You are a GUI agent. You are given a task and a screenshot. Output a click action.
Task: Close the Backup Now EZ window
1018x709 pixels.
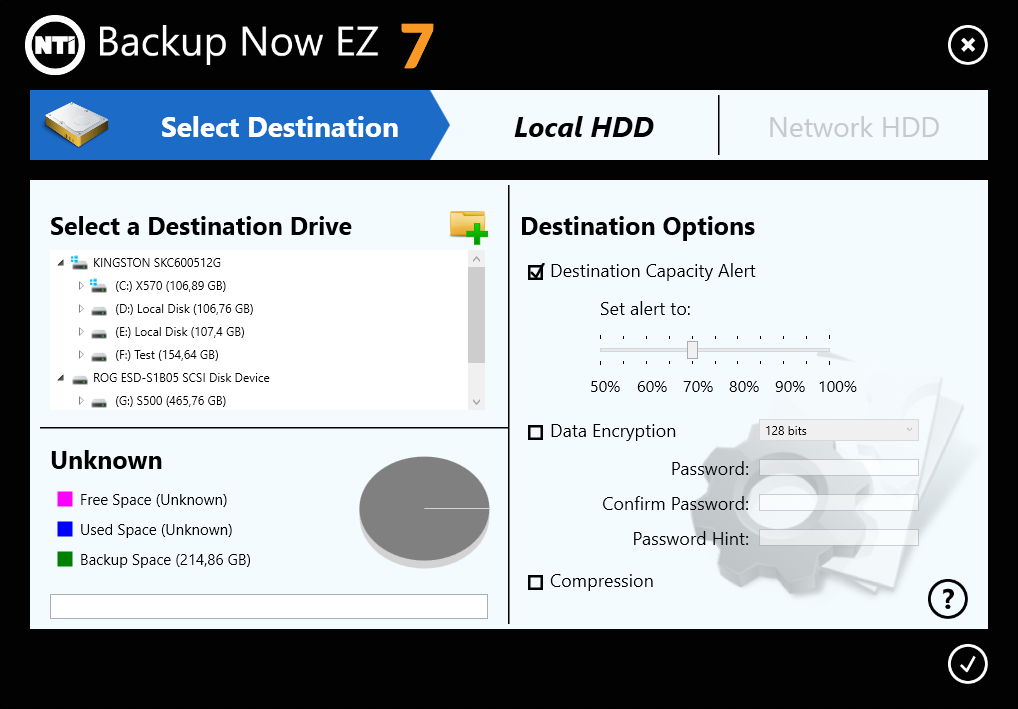click(x=967, y=45)
